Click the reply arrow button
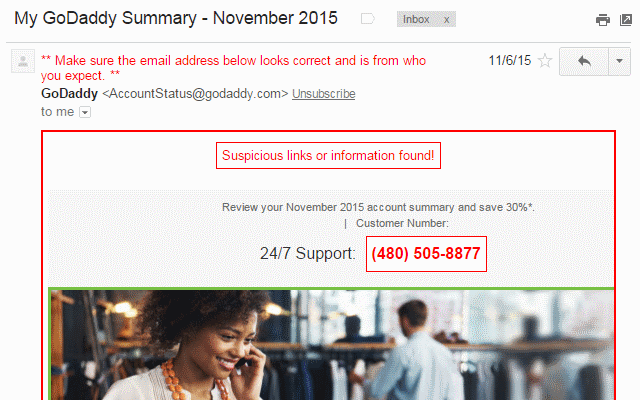 [x=584, y=61]
